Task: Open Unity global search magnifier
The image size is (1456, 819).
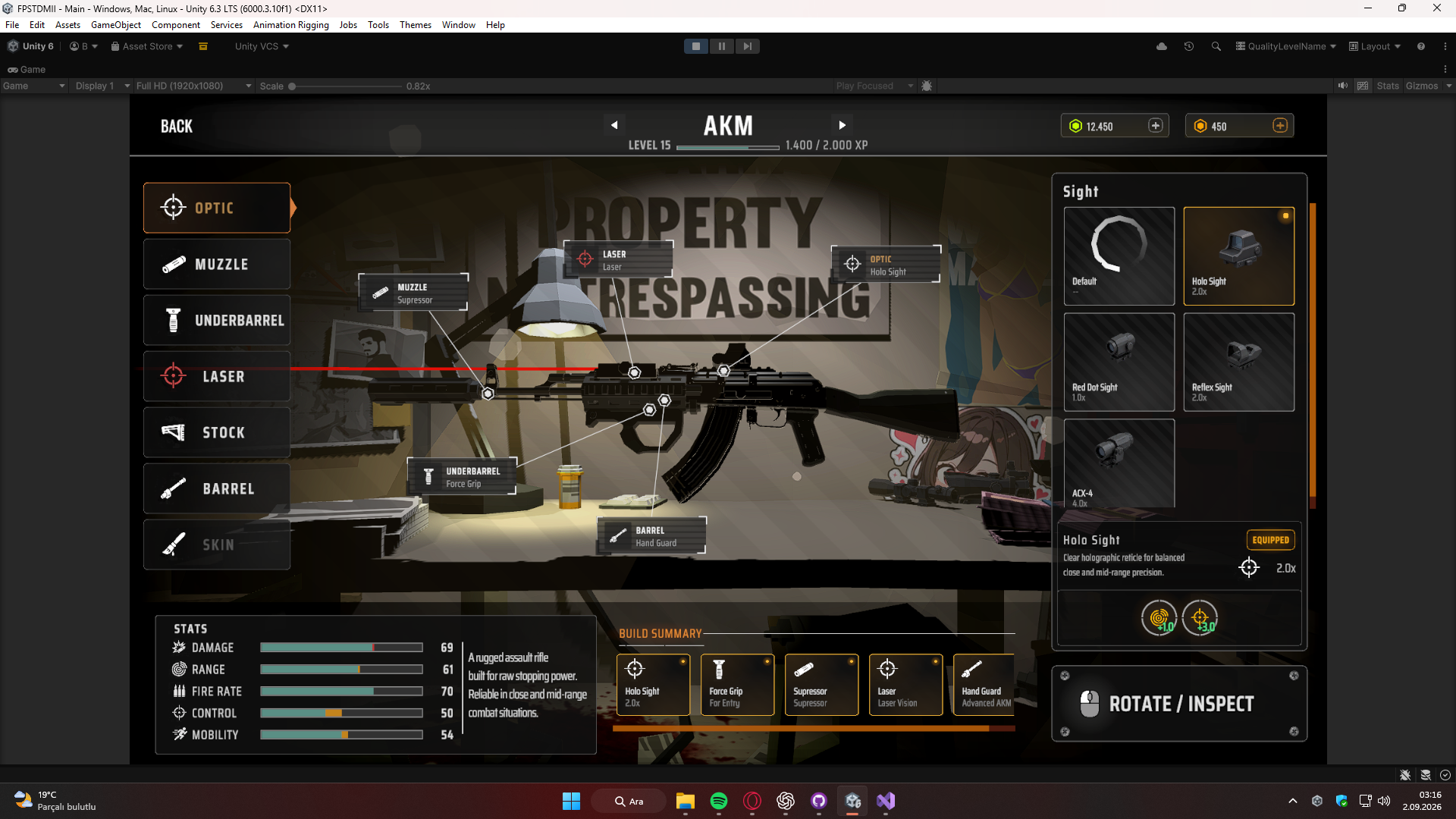Action: coord(1216,46)
